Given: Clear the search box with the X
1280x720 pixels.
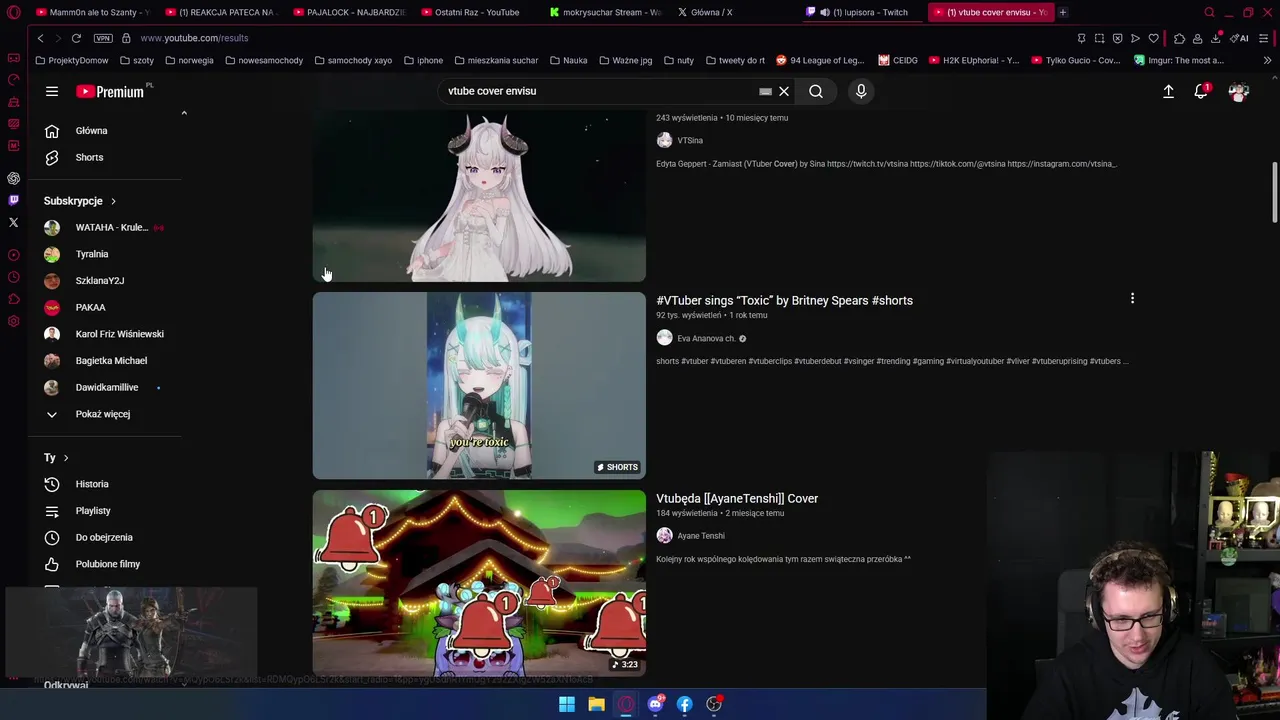Looking at the screenshot, I should pyautogui.click(x=784, y=91).
